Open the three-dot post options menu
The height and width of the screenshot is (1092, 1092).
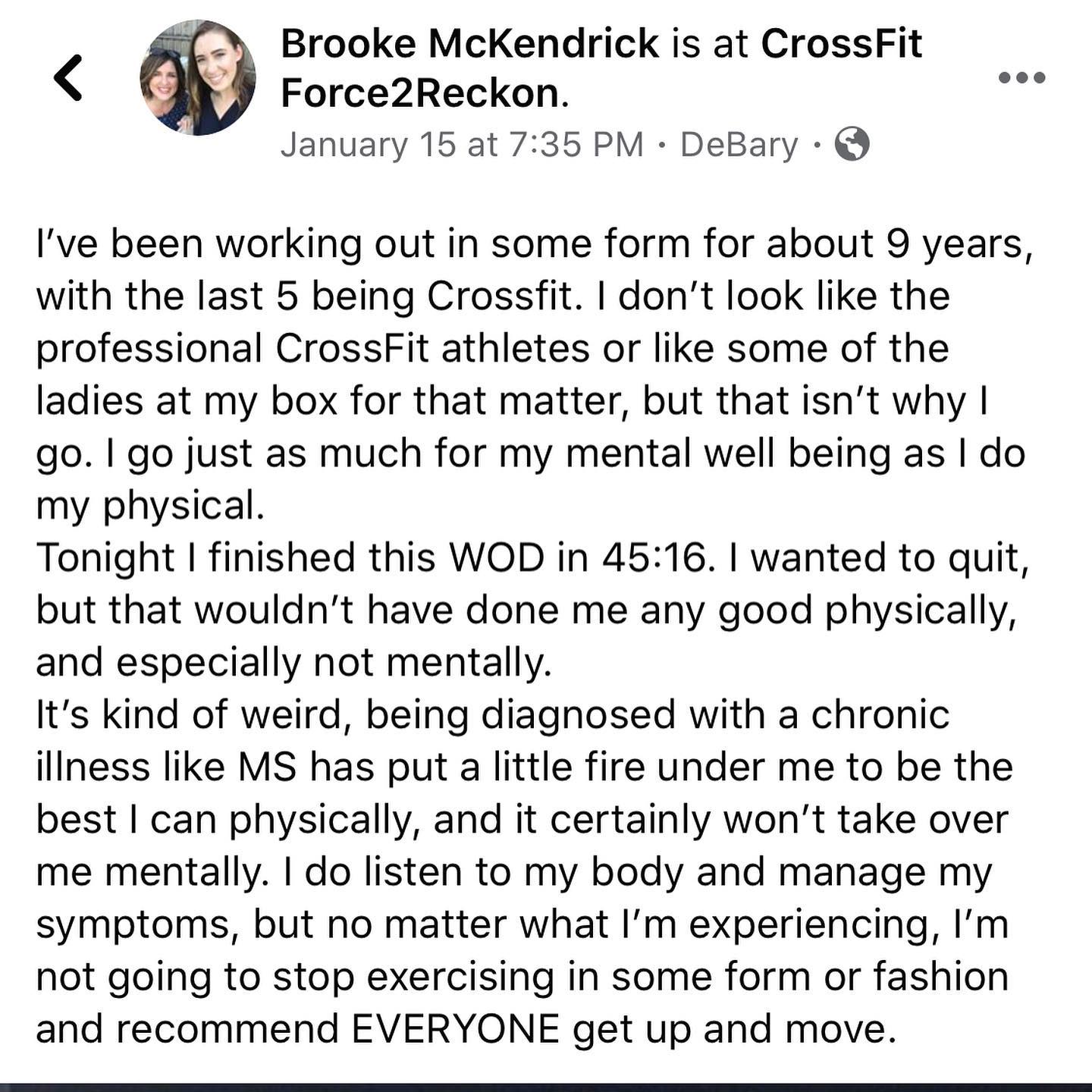point(1021,77)
